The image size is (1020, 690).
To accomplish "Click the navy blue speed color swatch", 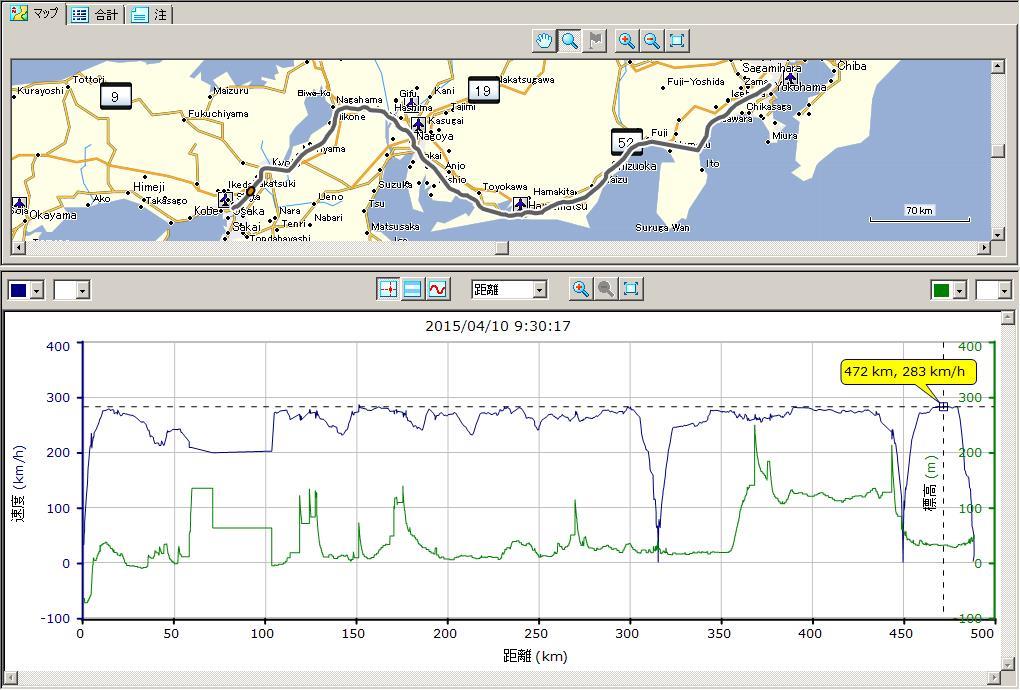I will [x=19, y=290].
